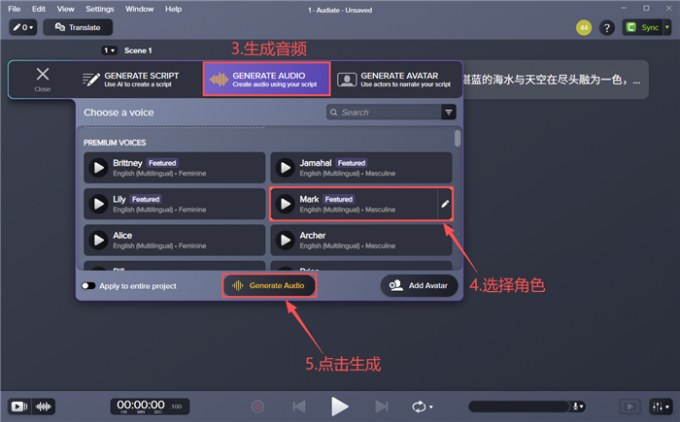Toggle the loop playback icon

[418, 407]
